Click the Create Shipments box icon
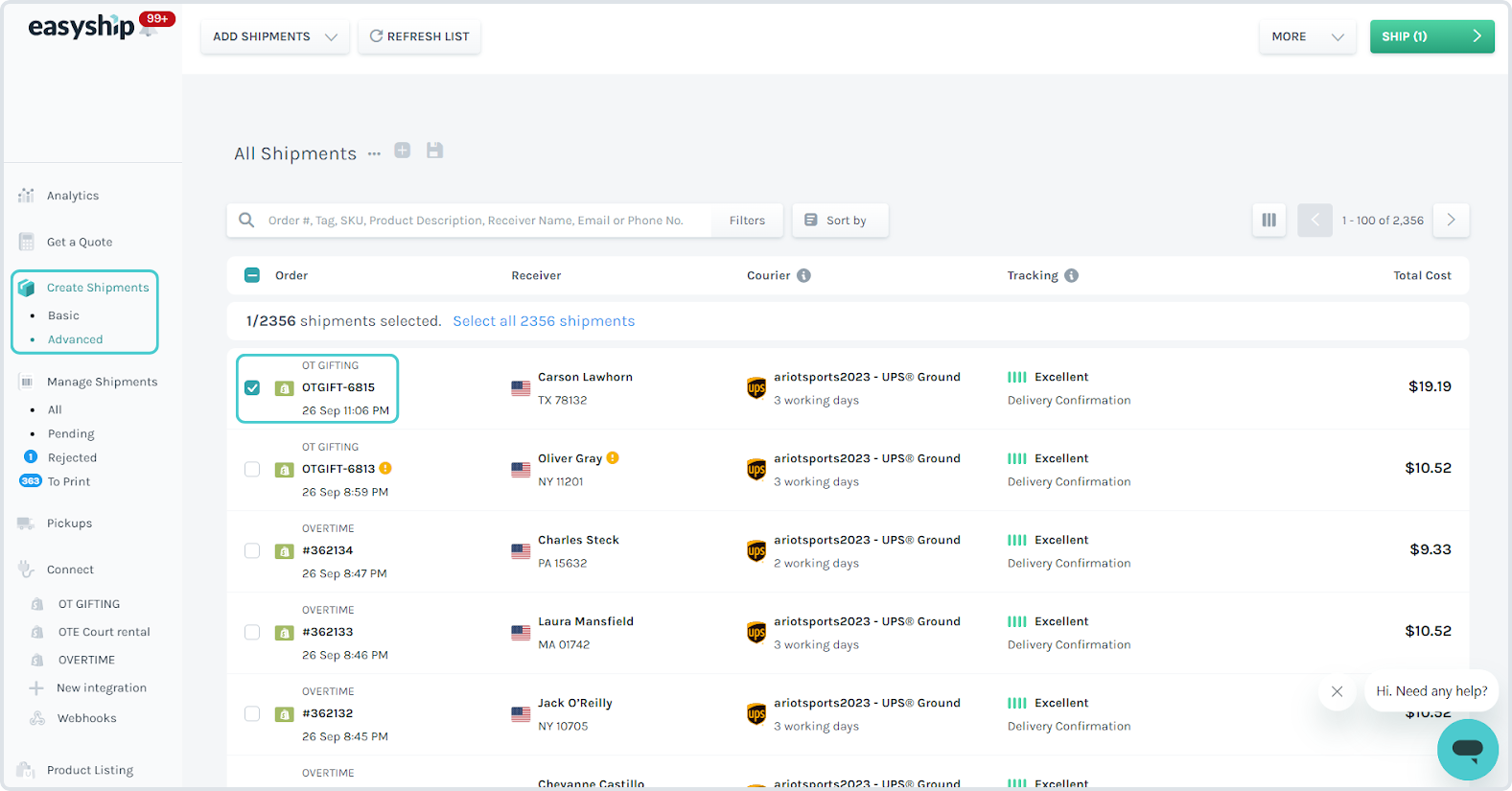Screen dimensions: 1512x791 point(27,288)
